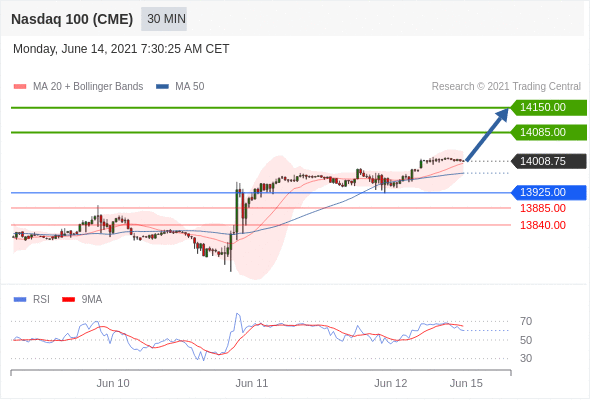Click the 13840.00 red support label
This screenshot has height=400, width=590.
click(x=543, y=225)
